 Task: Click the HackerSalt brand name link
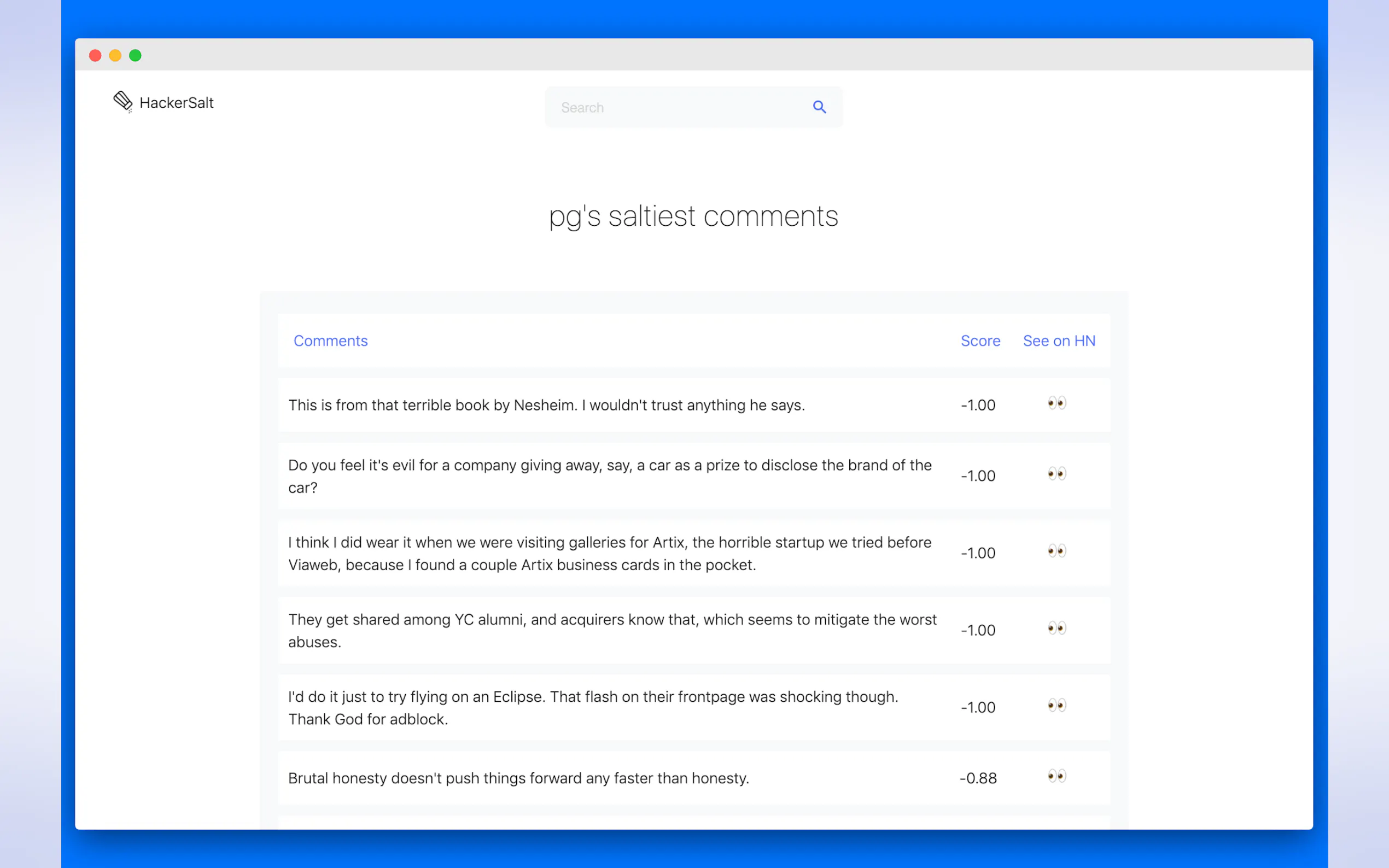[176, 103]
